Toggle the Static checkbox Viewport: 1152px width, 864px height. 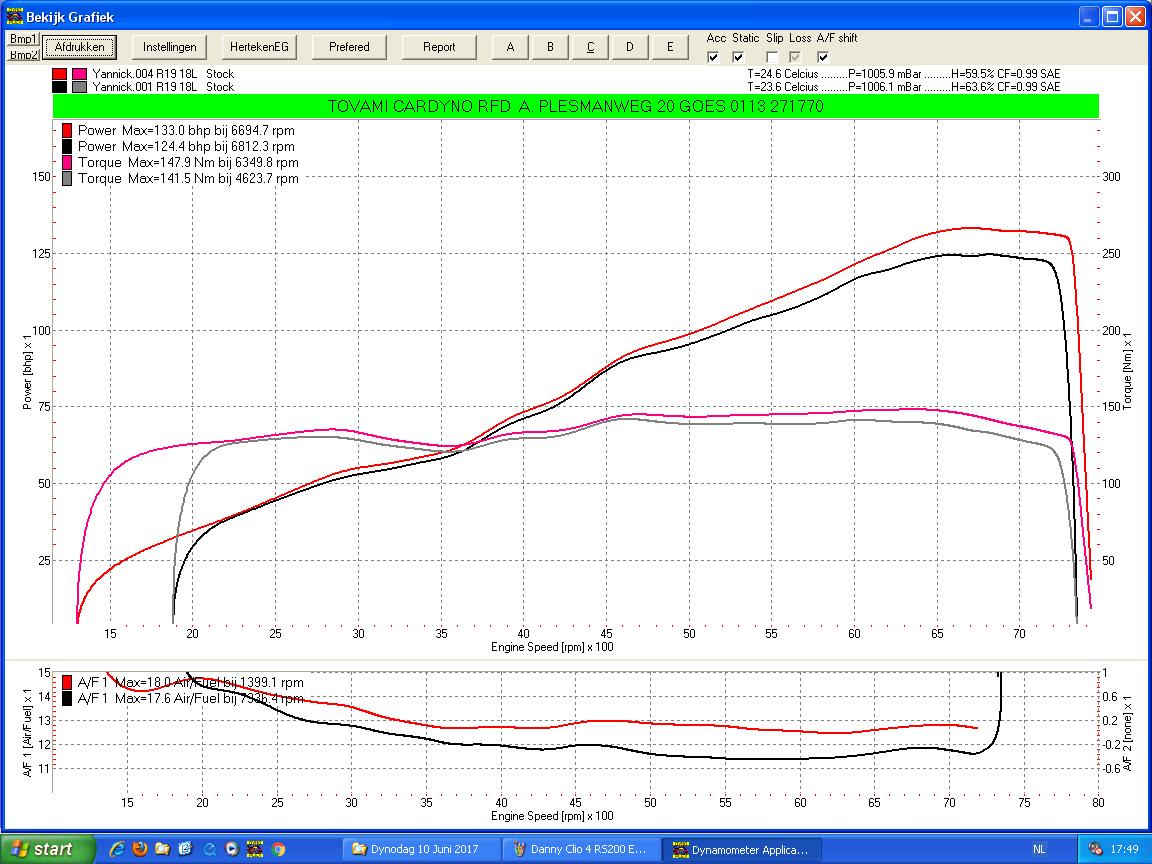click(x=738, y=57)
